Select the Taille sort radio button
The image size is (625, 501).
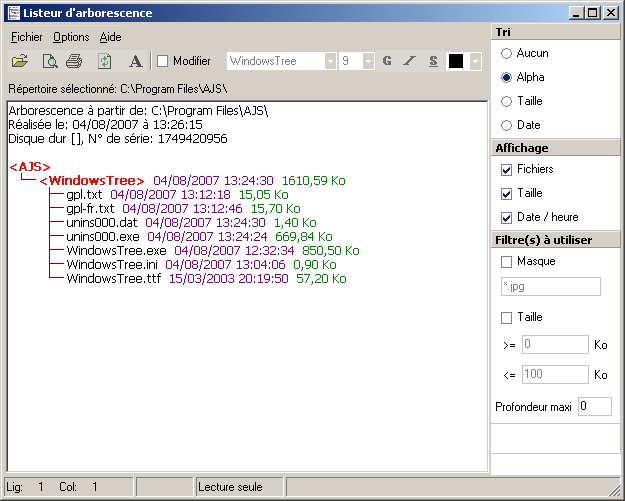point(507,101)
